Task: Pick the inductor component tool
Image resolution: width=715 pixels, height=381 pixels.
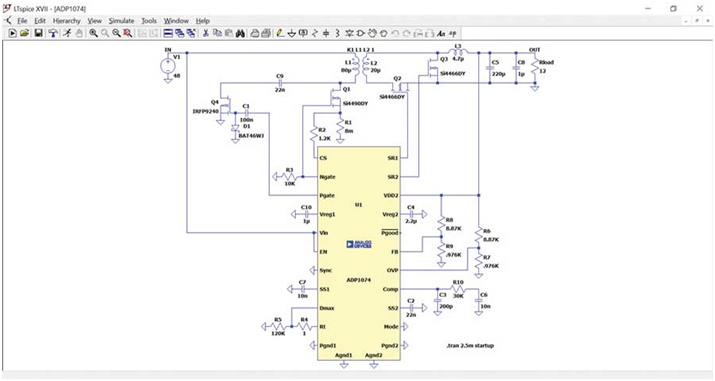Action: point(337,33)
